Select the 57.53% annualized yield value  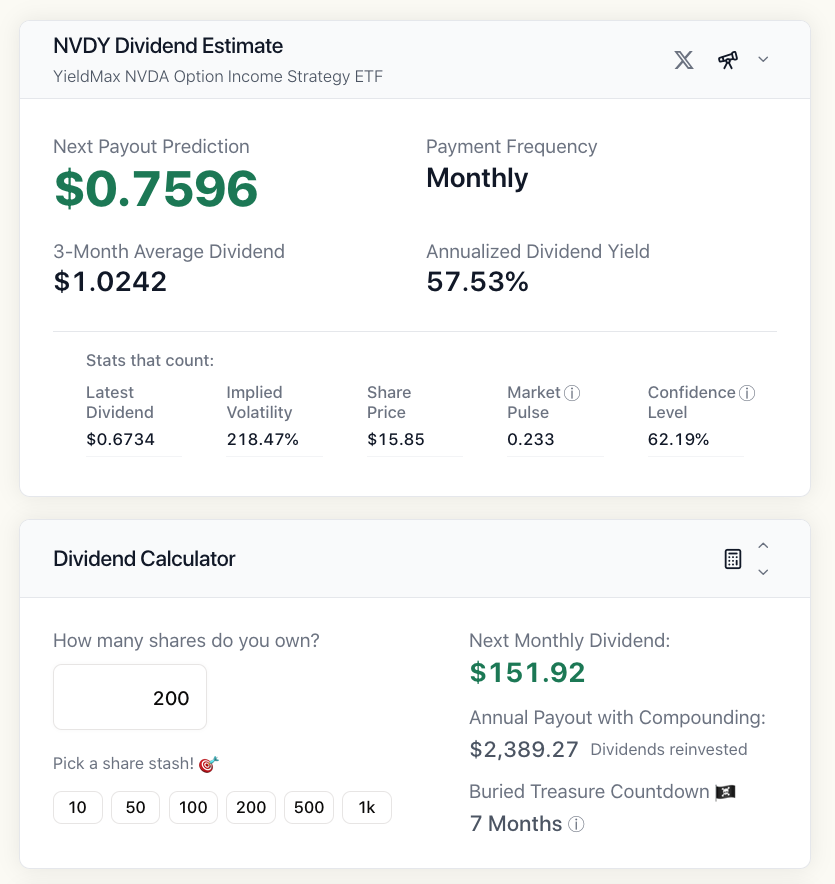(x=477, y=282)
